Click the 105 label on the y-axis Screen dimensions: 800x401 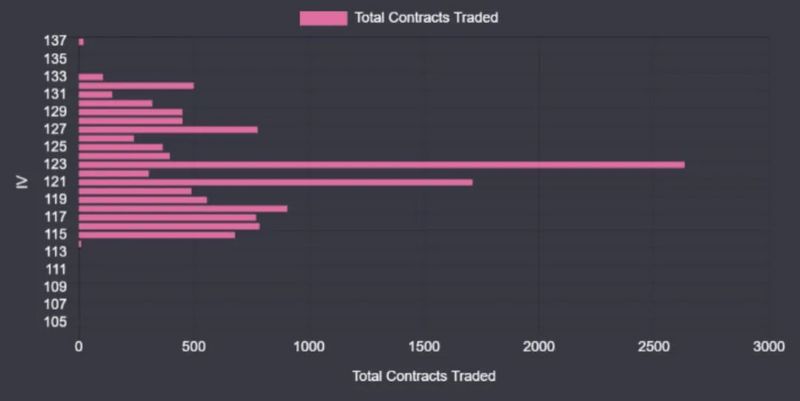[55, 322]
